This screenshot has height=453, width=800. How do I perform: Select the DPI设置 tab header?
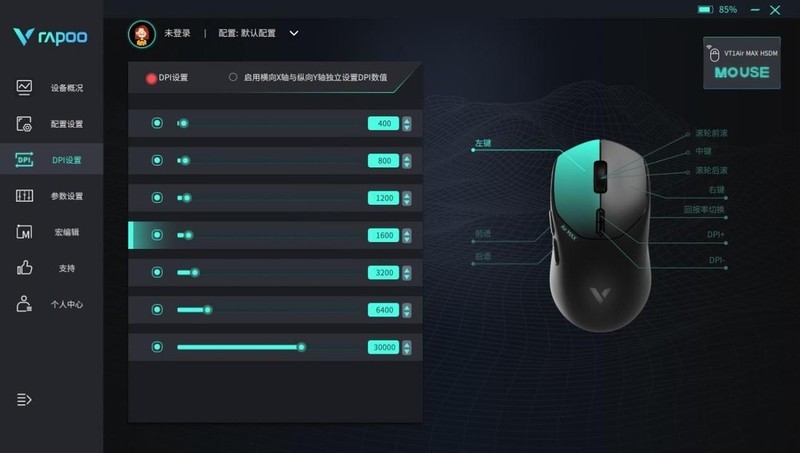(x=167, y=78)
